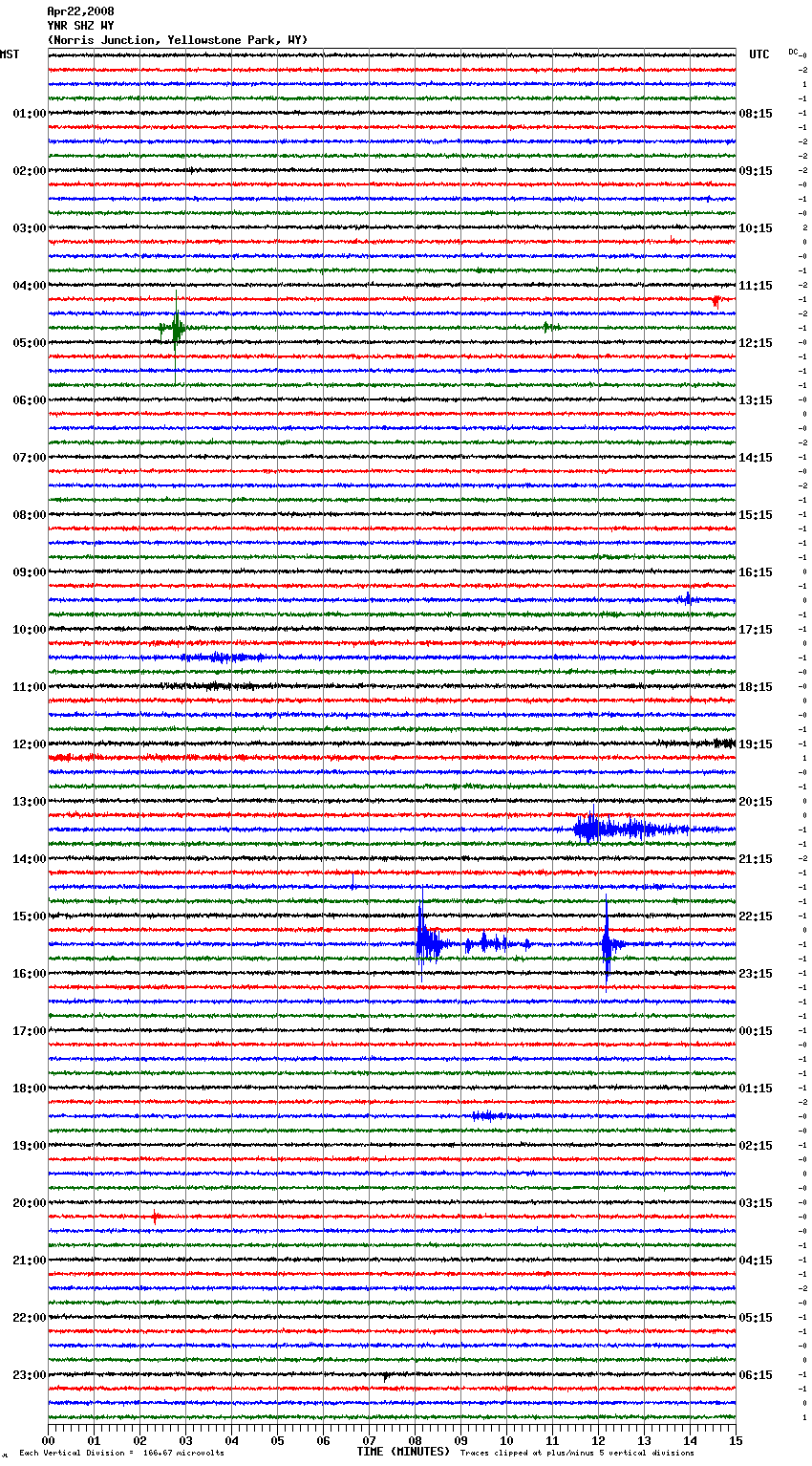Click the Each Vertical Division 166.67 microvolts note
This screenshot has width=812, height=1466.
point(121,1453)
